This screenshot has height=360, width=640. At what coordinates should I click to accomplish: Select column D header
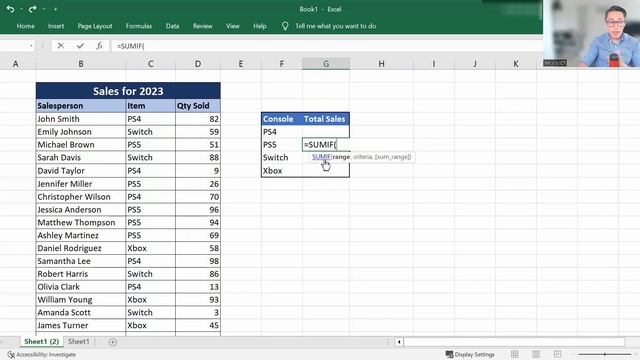[198, 64]
